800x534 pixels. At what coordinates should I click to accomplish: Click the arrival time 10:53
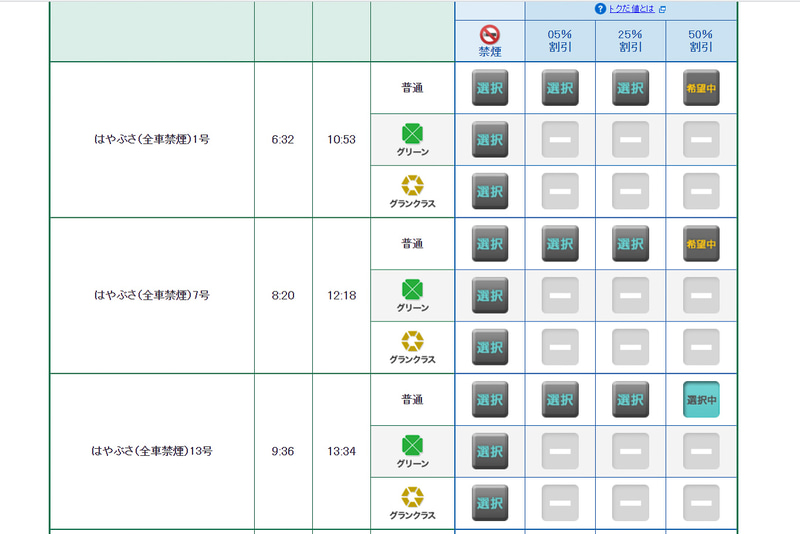tap(341, 140)
